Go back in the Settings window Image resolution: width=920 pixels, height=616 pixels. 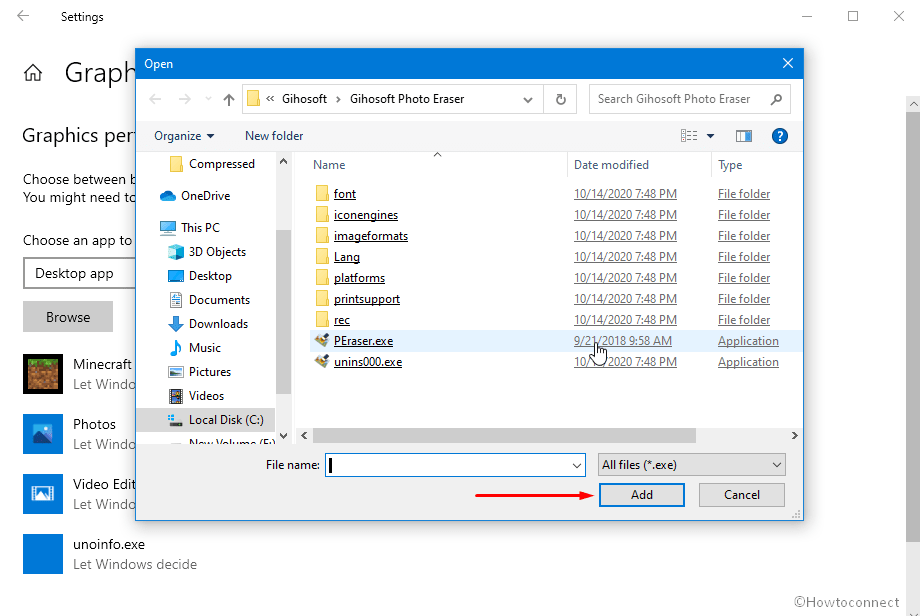click(x=23, y=16)
